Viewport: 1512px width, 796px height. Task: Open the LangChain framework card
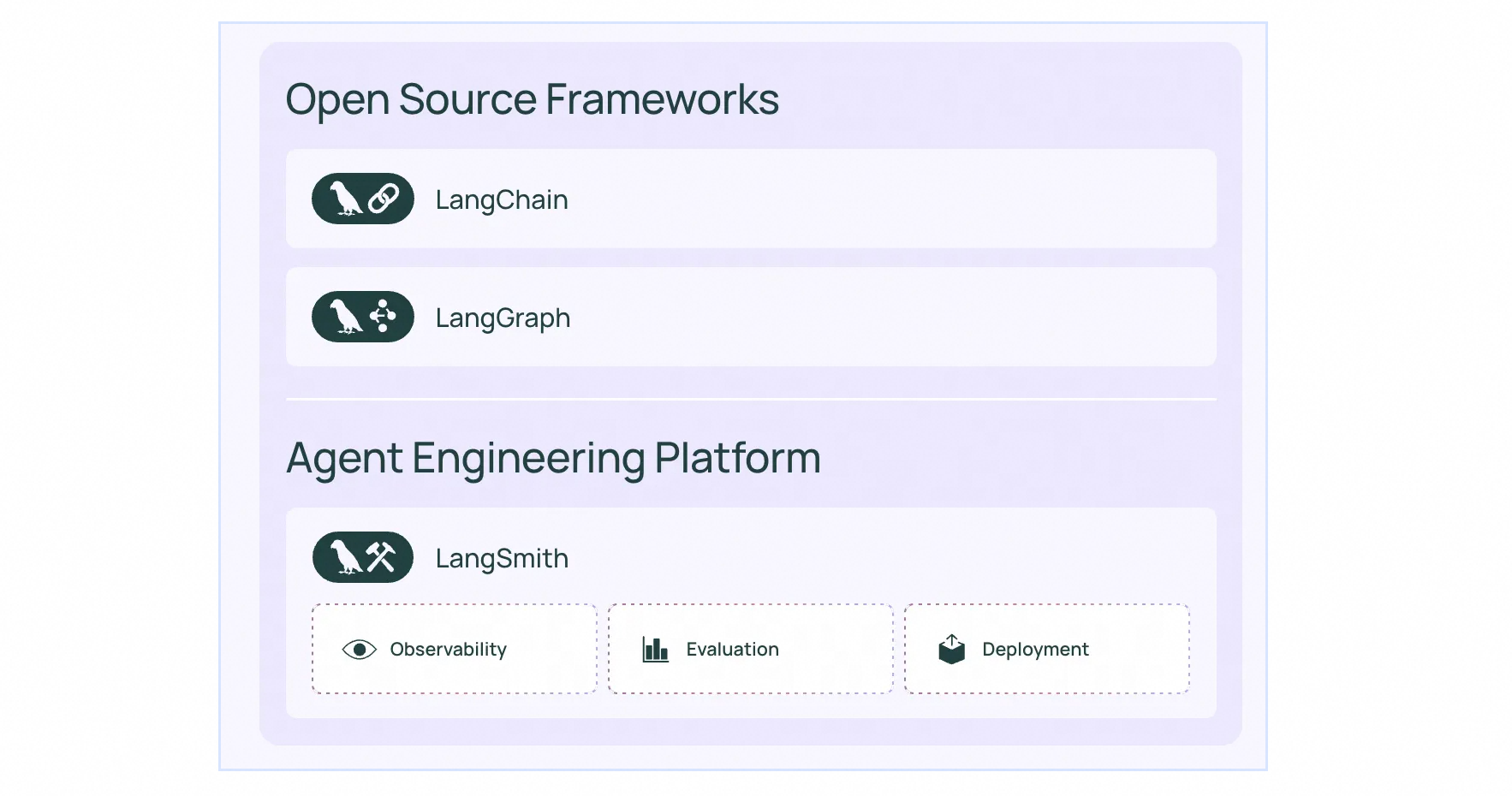[x=751, y=199]
